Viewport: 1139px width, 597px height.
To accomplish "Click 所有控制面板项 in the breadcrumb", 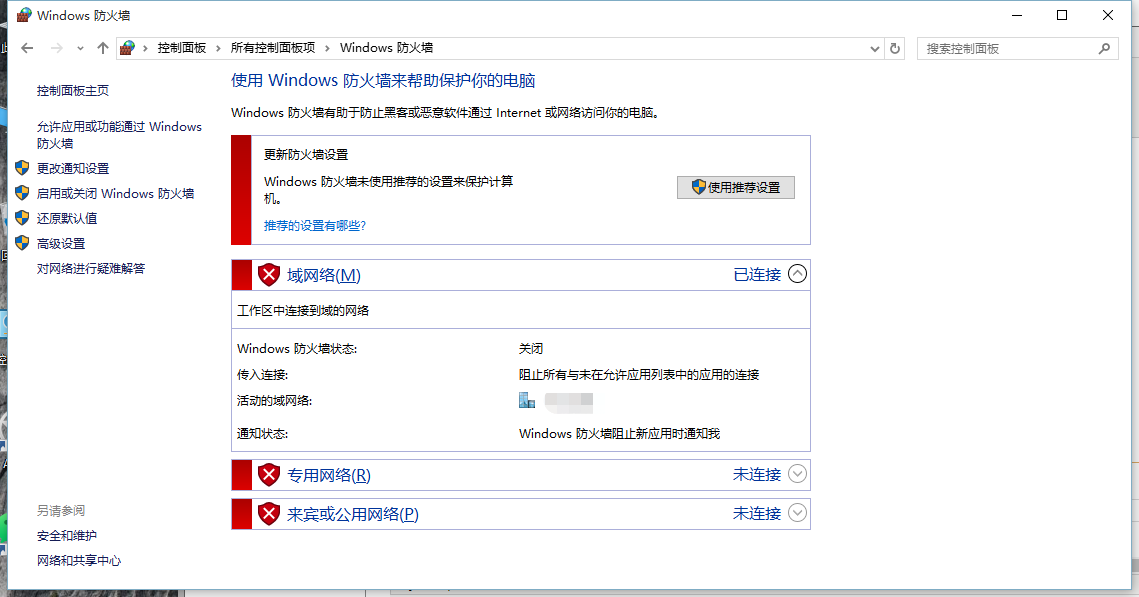I will (x=272, y=48).
